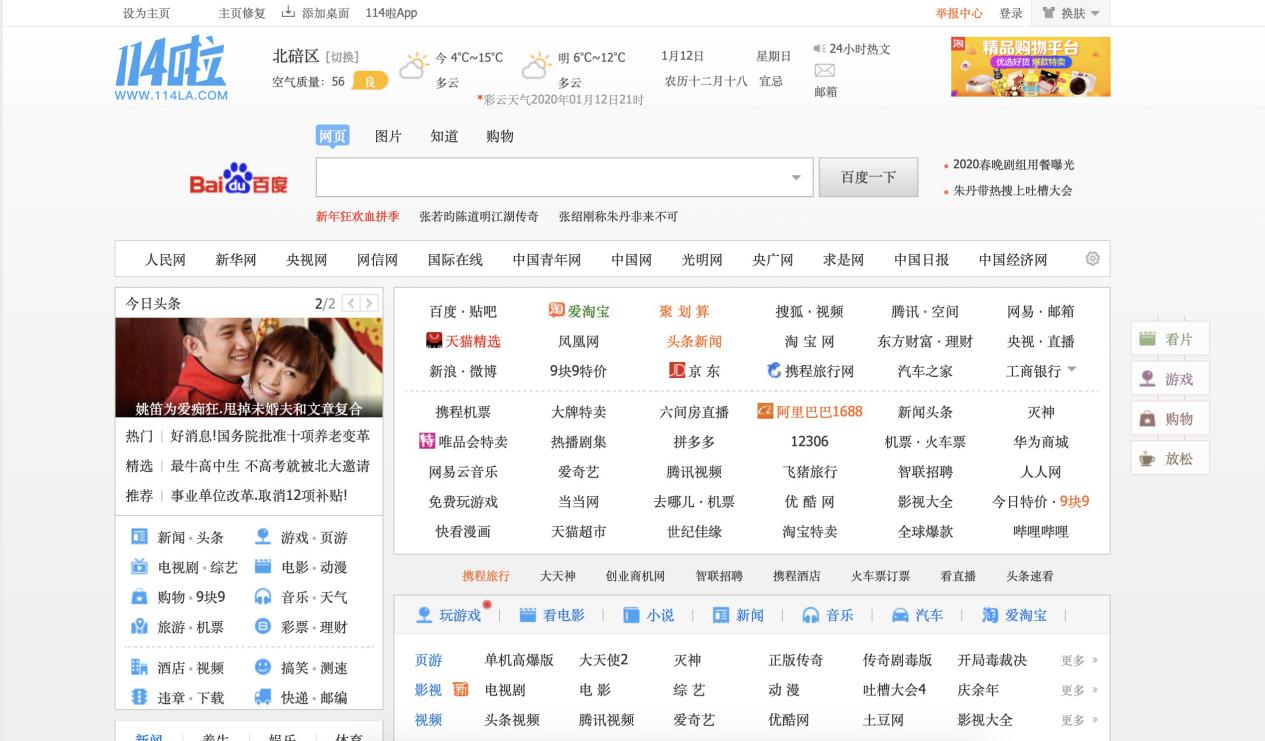Image resolution: width=1265 pixels, height=741 pixels.
Task: Go to previous headline slide arrow
Action: pos(351,303)
